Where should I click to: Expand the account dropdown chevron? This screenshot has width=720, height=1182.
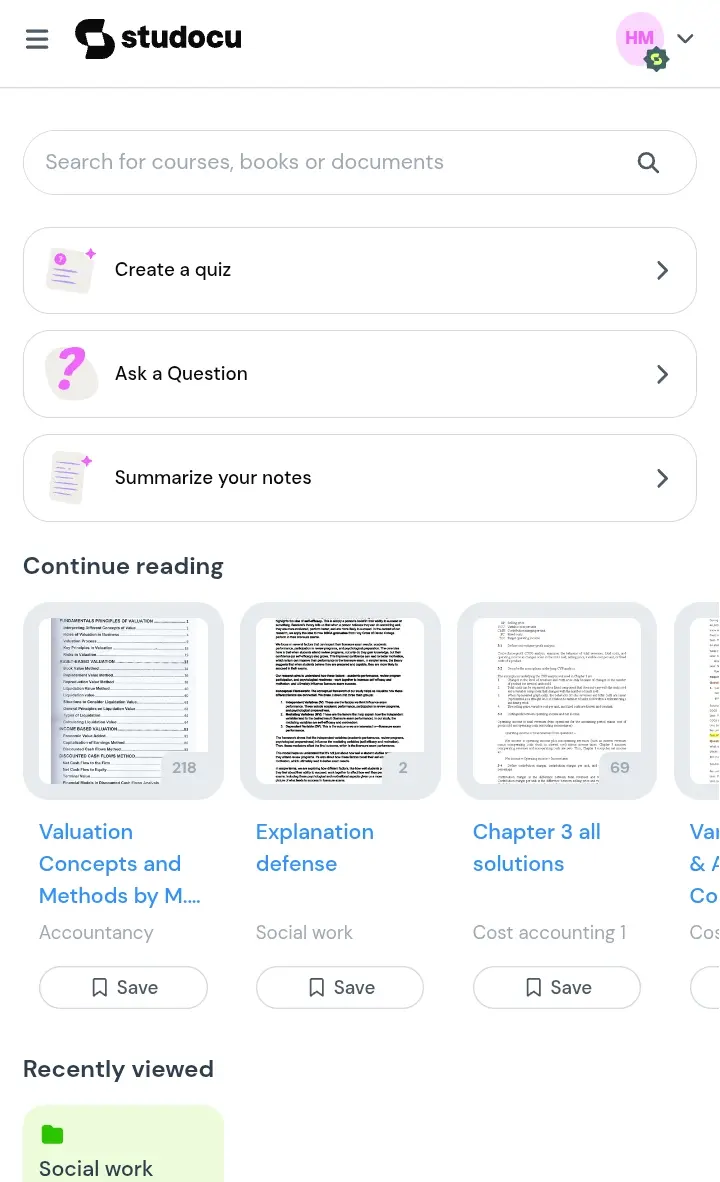(685, 38)
